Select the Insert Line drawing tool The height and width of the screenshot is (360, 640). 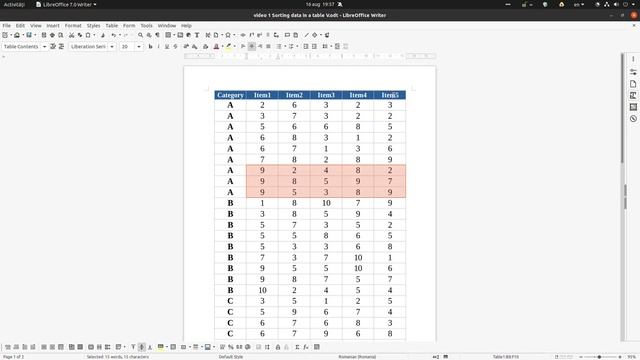[x=306, y=35]
